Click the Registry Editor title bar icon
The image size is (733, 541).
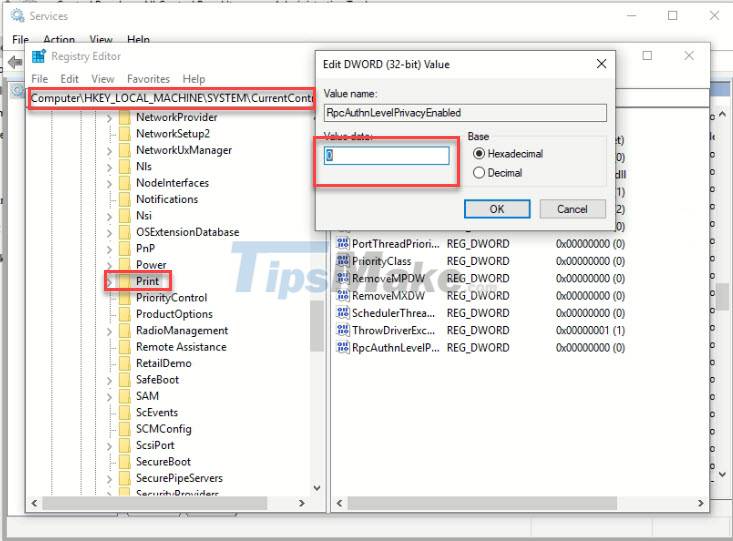pos(38,57)
